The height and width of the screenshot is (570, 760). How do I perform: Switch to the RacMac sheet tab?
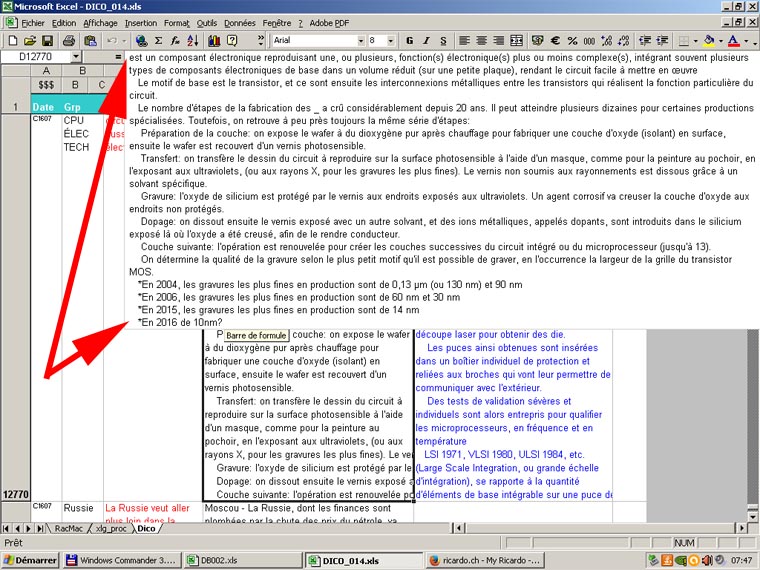69,528
